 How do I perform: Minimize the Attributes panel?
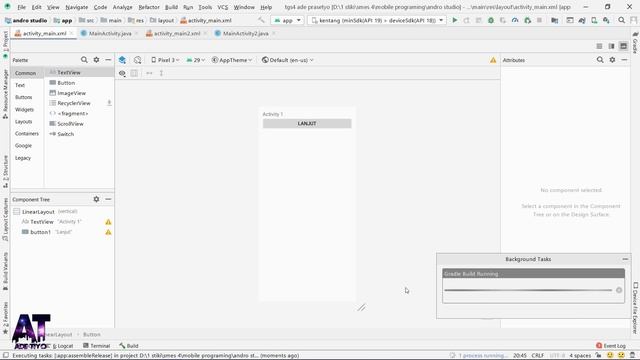point(624,60)
